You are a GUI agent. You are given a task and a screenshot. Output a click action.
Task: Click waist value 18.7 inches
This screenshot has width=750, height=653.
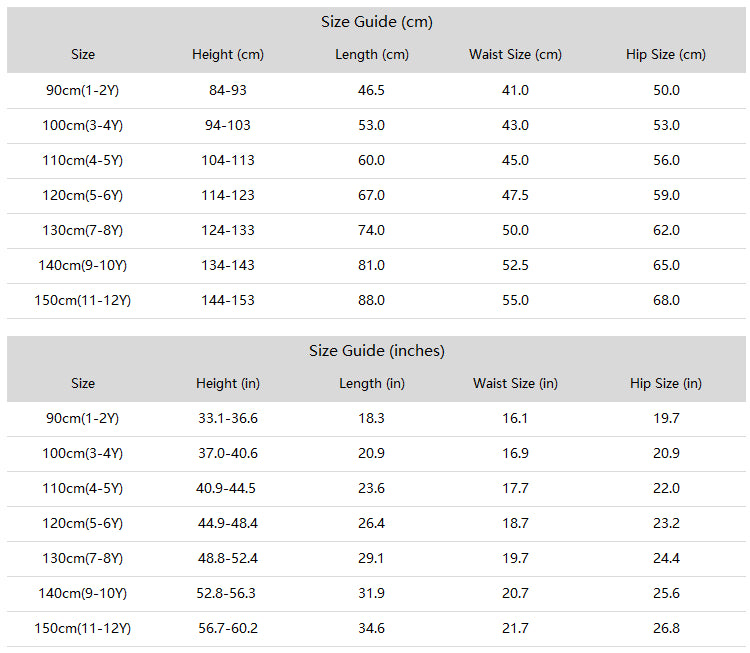tap(515, 523)
